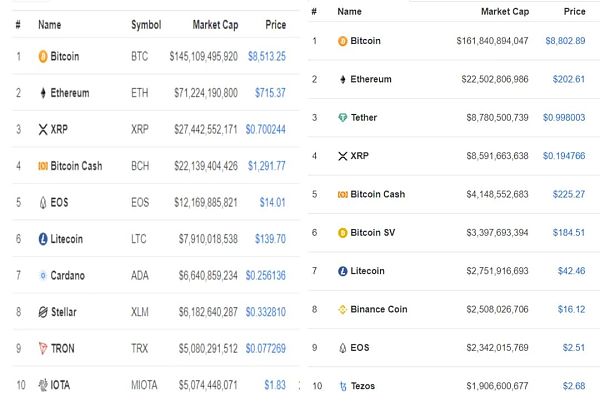Click the Binance Coin icon

coord(343,309)
